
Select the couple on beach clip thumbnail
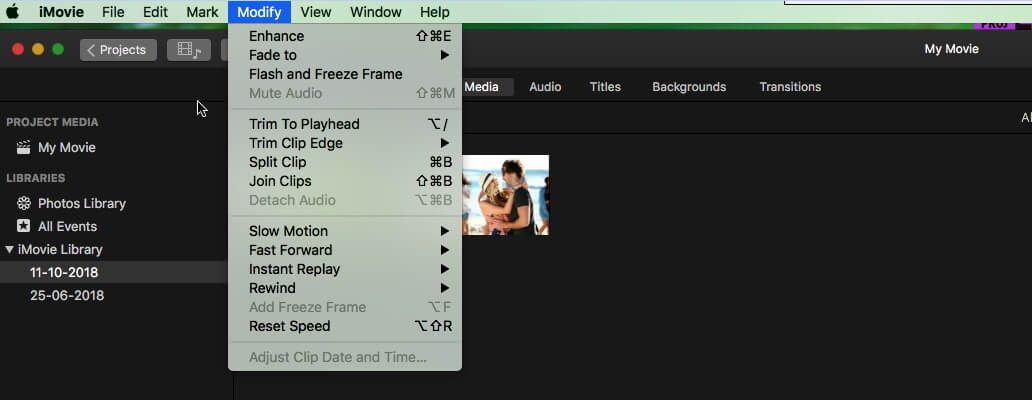[505, 195]
